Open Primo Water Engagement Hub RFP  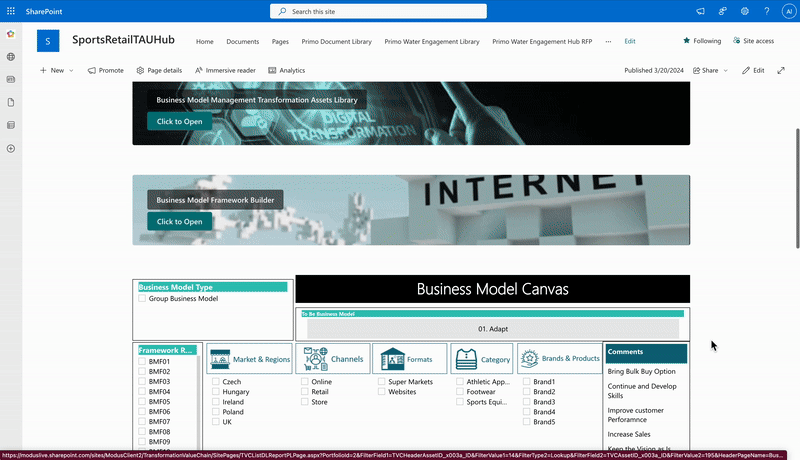pyautogui.click(x=542, y=41)
